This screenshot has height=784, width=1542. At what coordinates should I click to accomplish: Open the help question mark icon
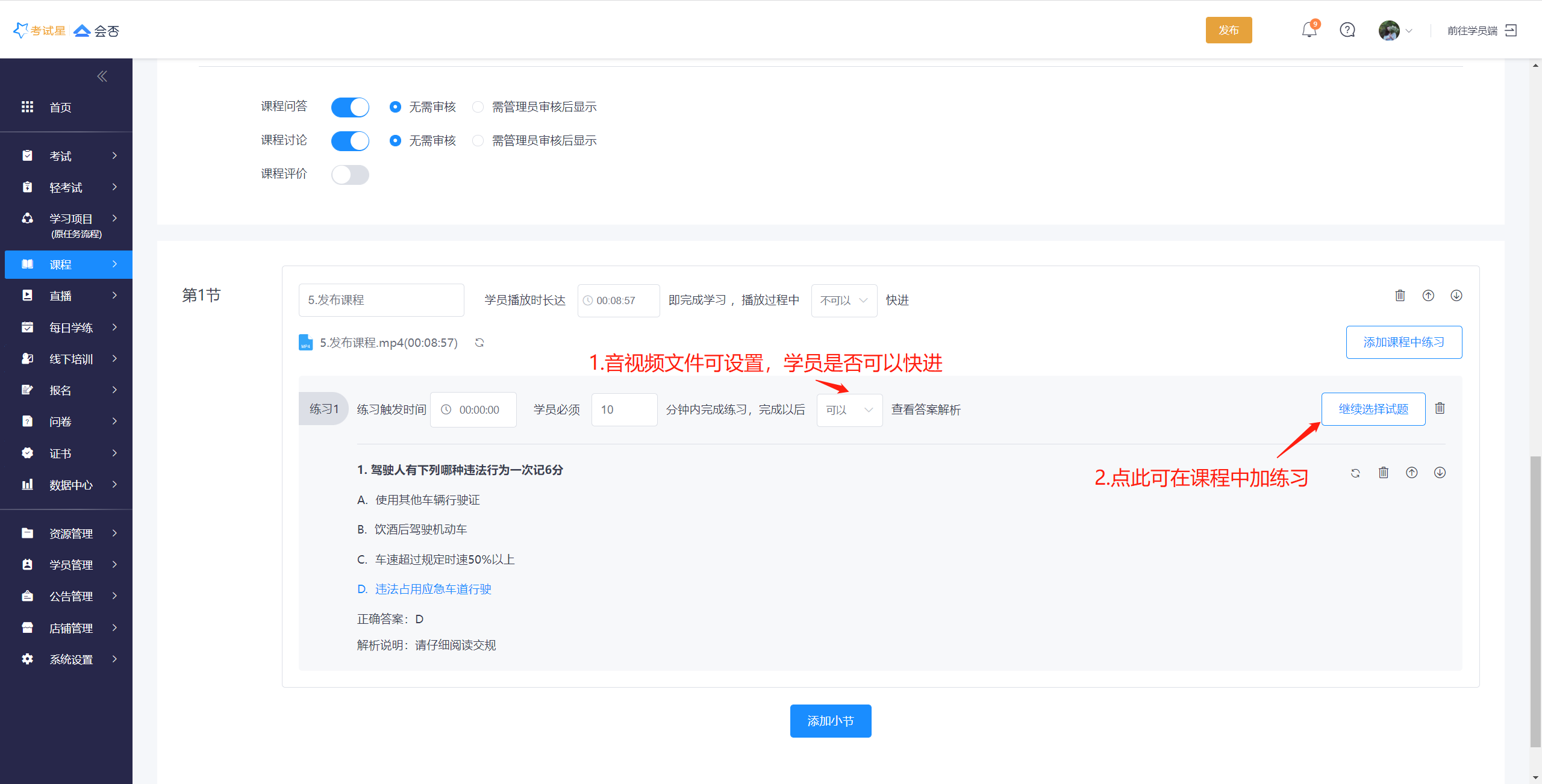[x=1347, y=30]
